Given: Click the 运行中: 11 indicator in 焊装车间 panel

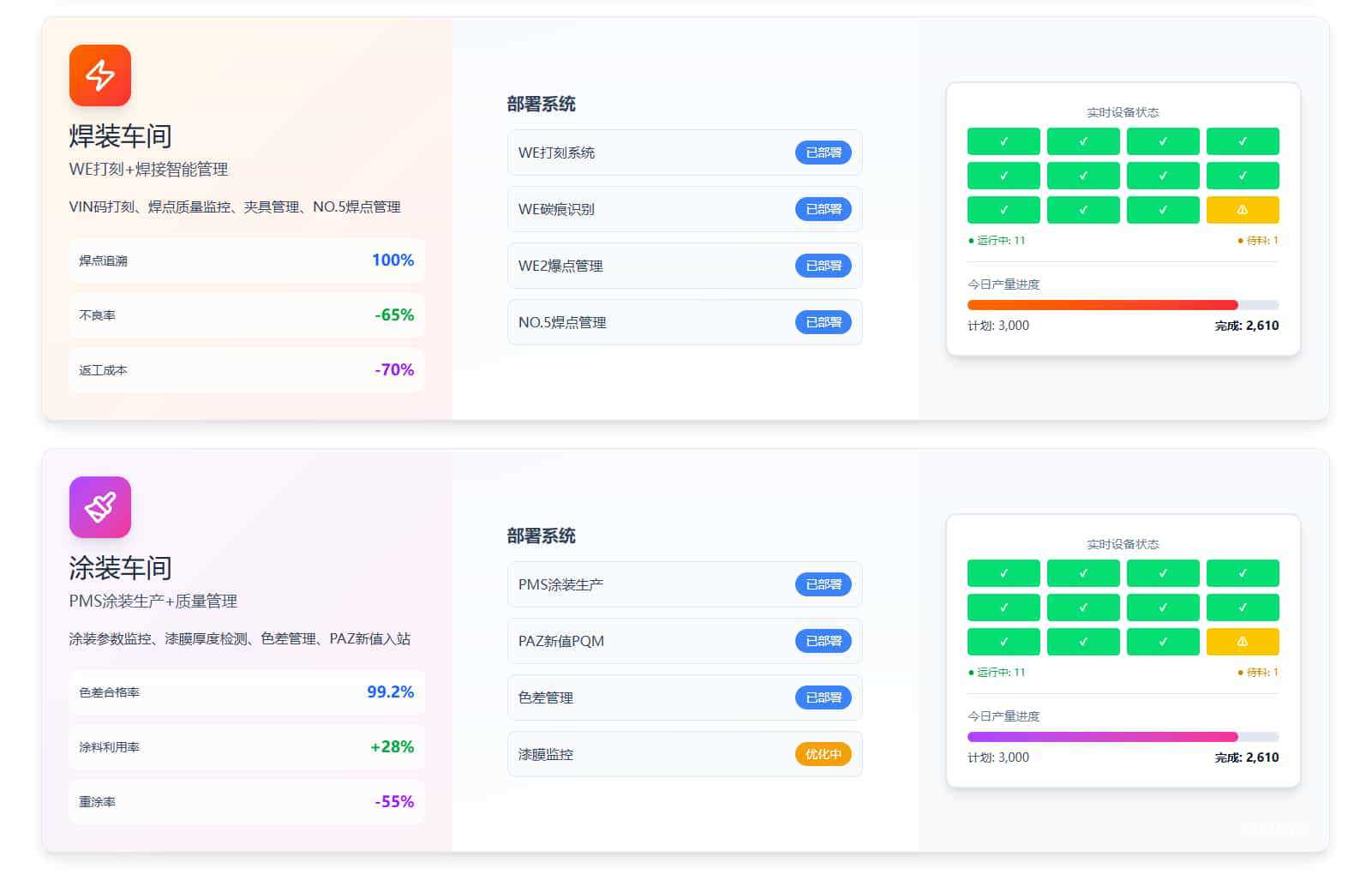Looking at the screenshot, I should pyautogui.click(x=997, y=241).
